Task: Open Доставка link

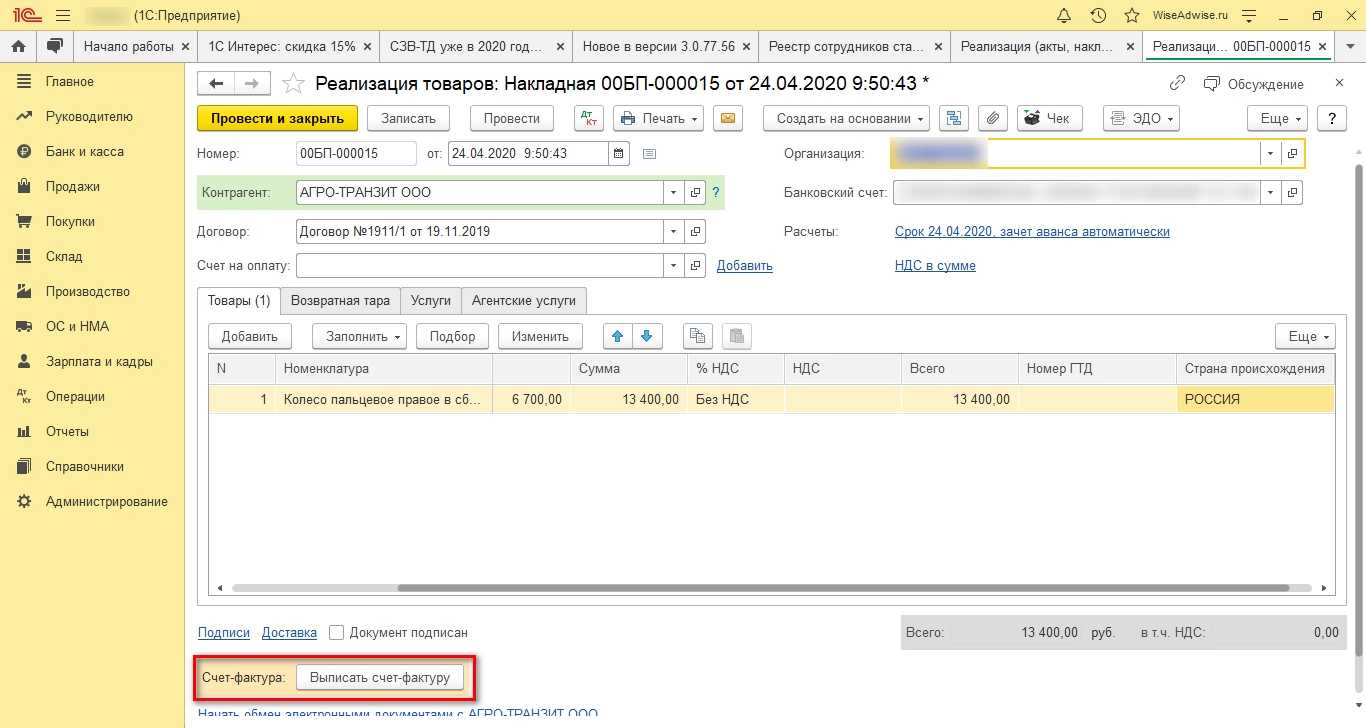Action: (x=289, y=632)
